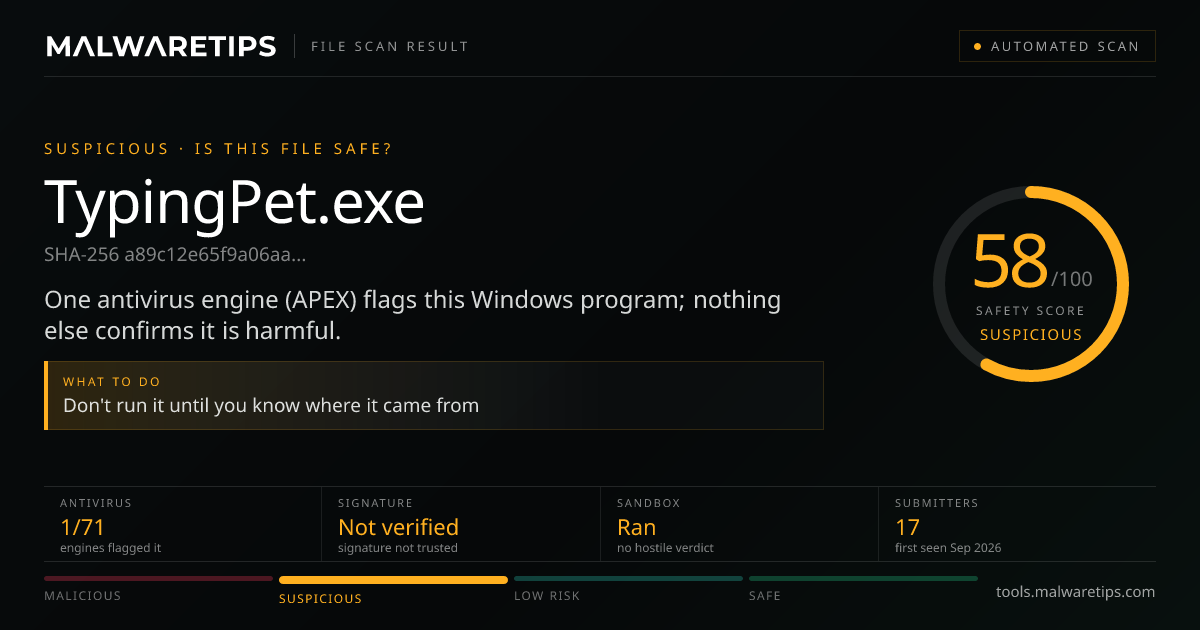This screenshot has width=1200, height=630.
Task: Click the Submitters 17 value
Action: click(907, 527)
